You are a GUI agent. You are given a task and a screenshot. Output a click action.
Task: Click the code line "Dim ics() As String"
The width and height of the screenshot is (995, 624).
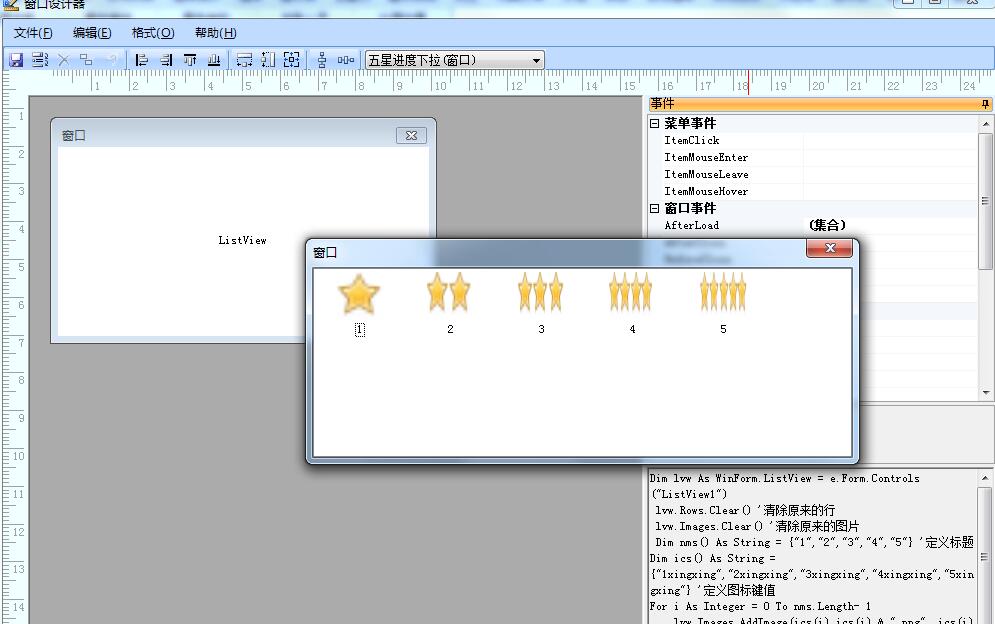(713, 559)
